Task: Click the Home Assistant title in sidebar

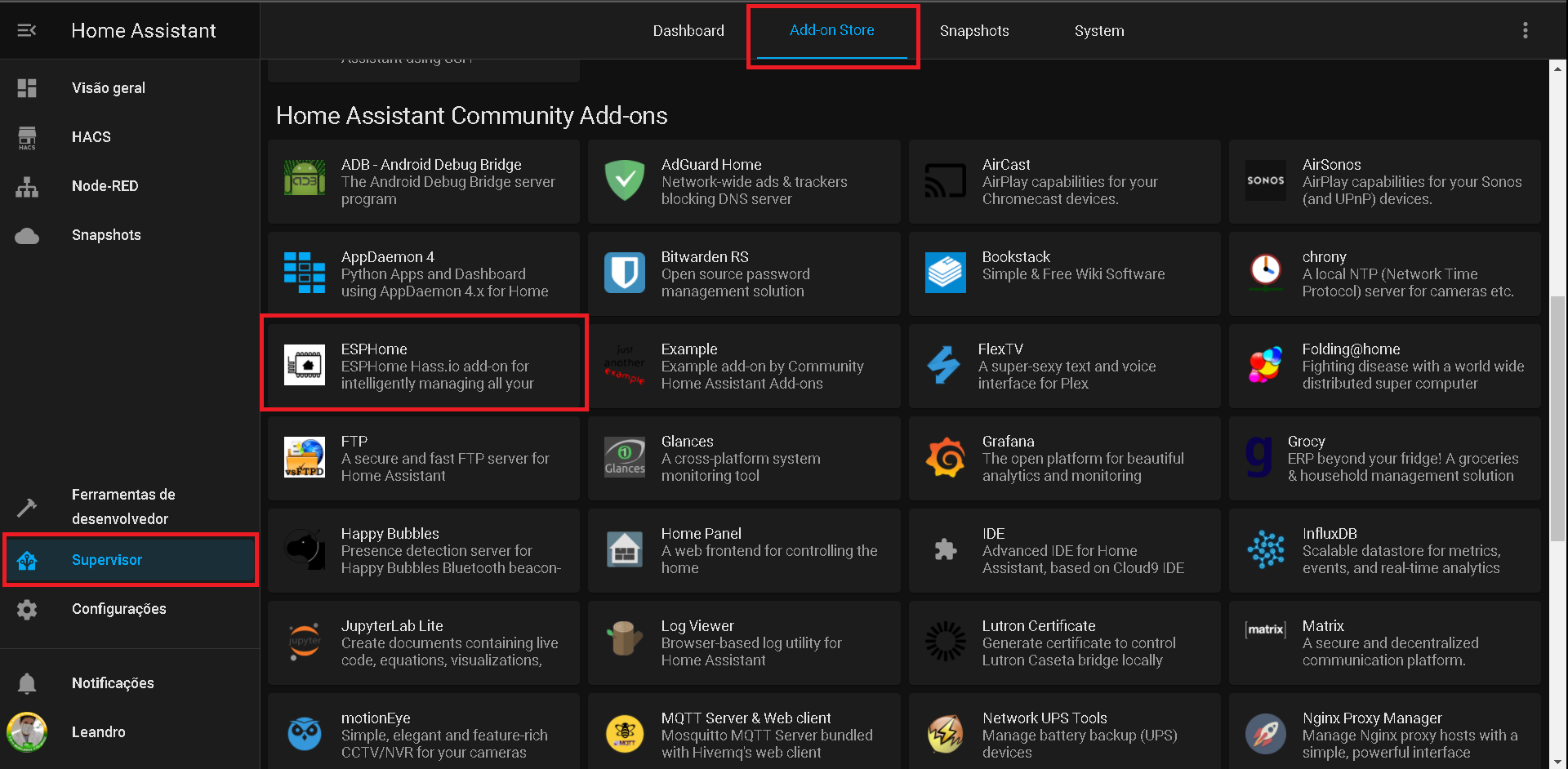Action: pyautogui.click(x=144, y=30)
